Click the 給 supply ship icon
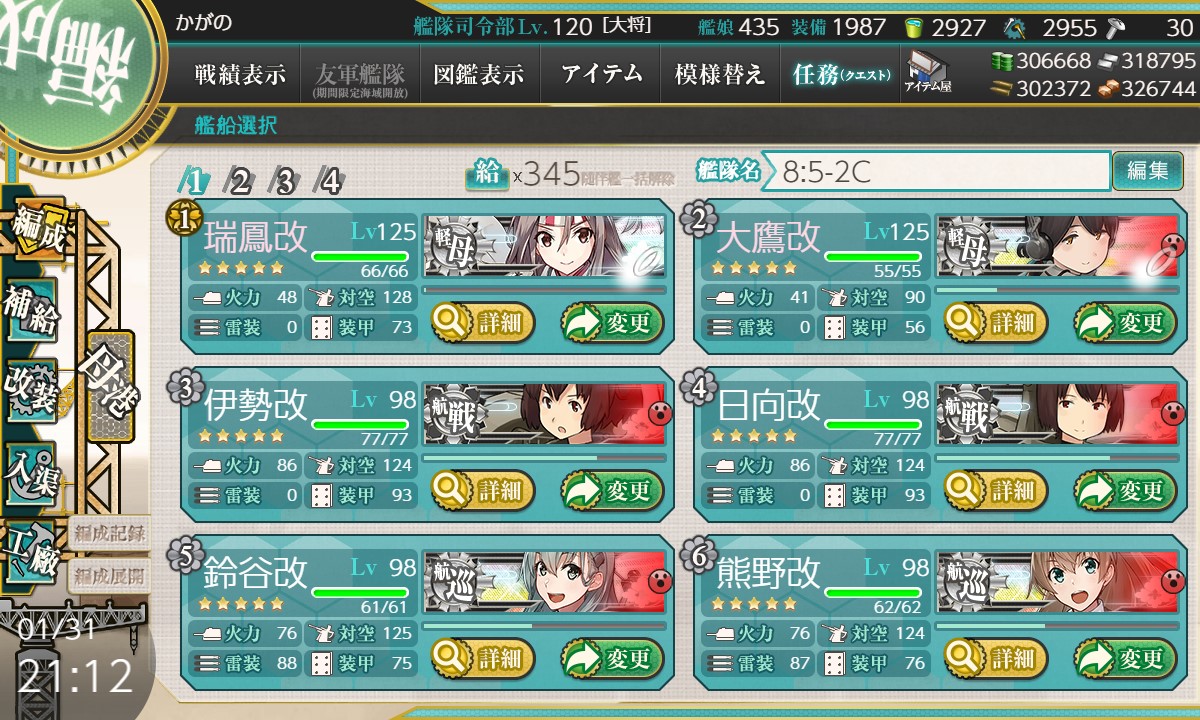The height and width of the screenshot is (720, 1200). pyautogui.click(x=487, y=173)
